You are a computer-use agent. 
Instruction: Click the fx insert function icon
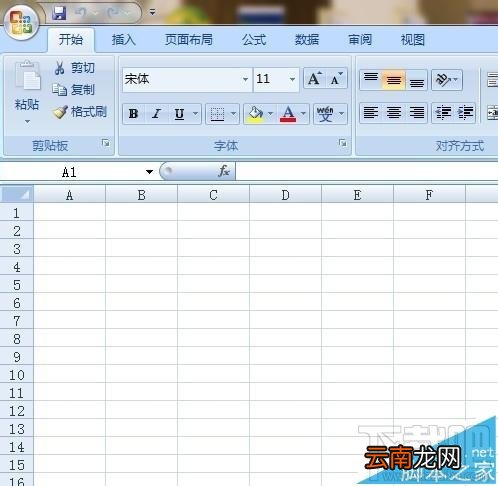224,171
